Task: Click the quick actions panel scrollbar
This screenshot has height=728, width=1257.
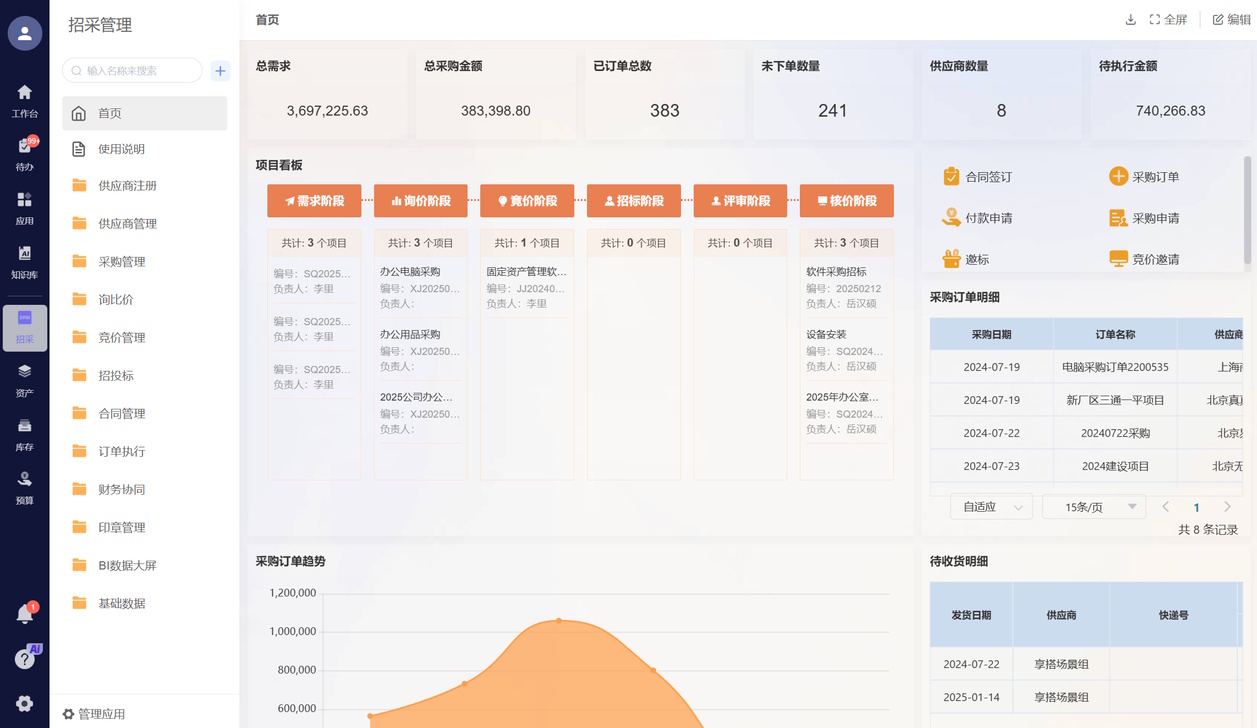Action: [x=1247, y=210]
